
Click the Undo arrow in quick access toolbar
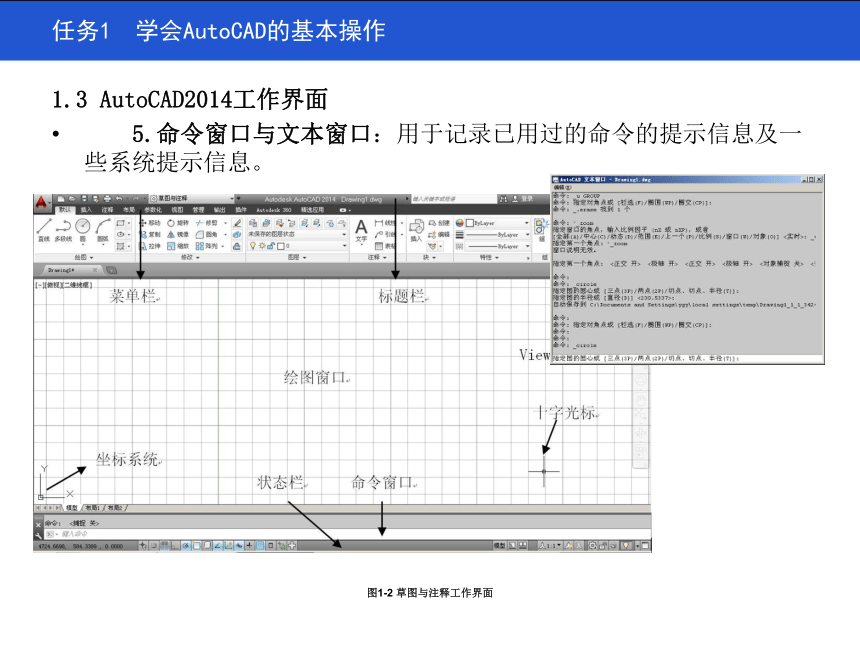119,199
